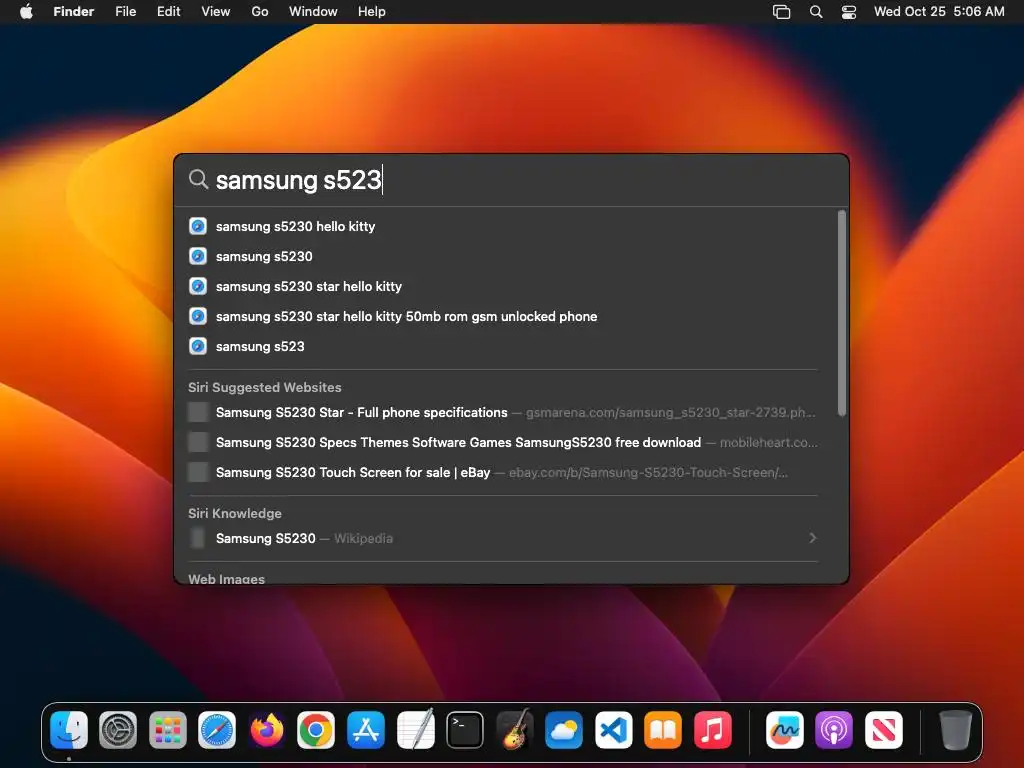Open the Finder menu

point(74,12)
